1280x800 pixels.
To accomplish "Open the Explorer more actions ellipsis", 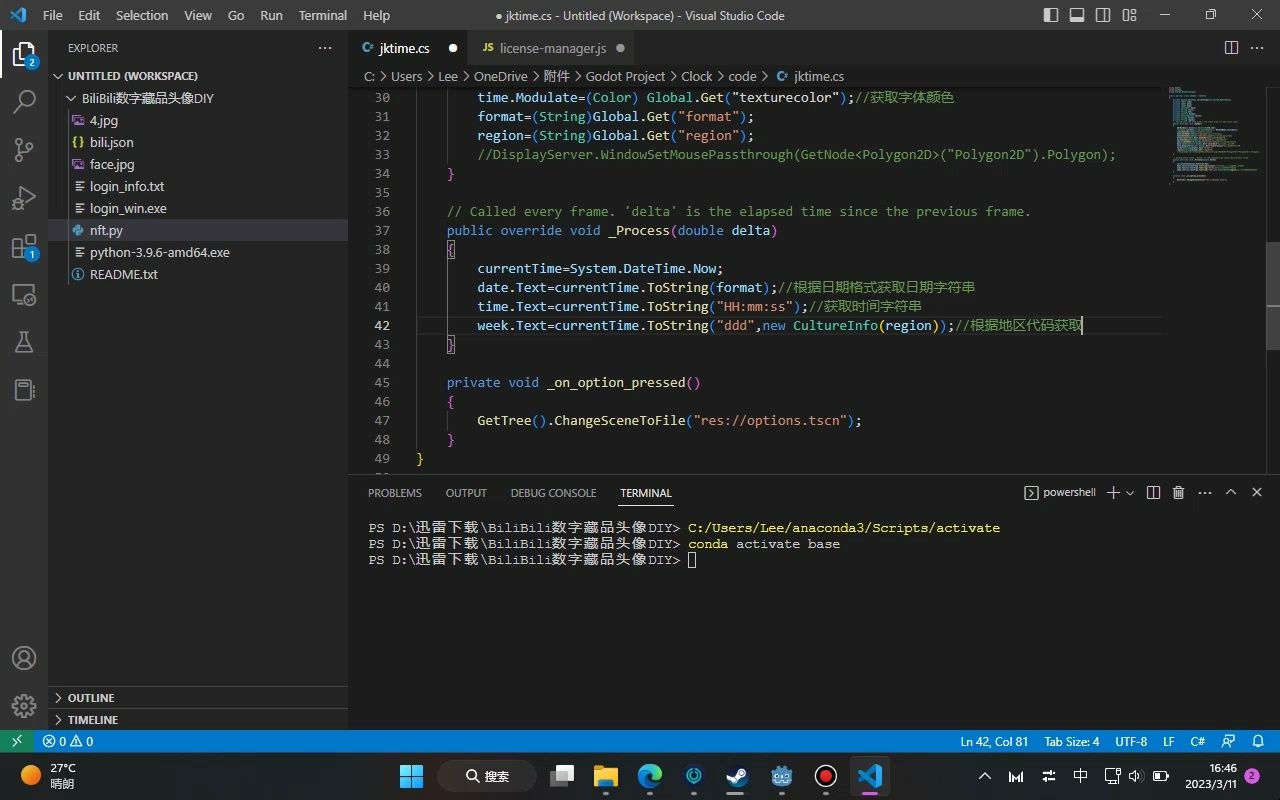I will coord(325,48).
